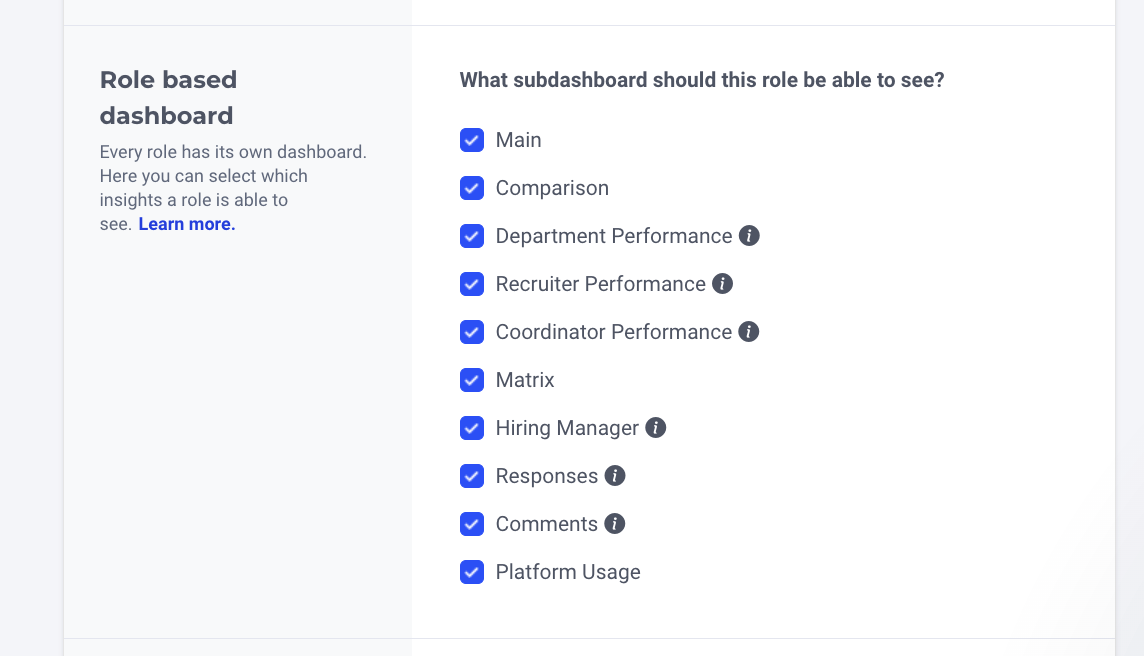Disable the Hiring Manager checkbox
This screenshot has height=656, width=1144.
[x=472, y=428]
